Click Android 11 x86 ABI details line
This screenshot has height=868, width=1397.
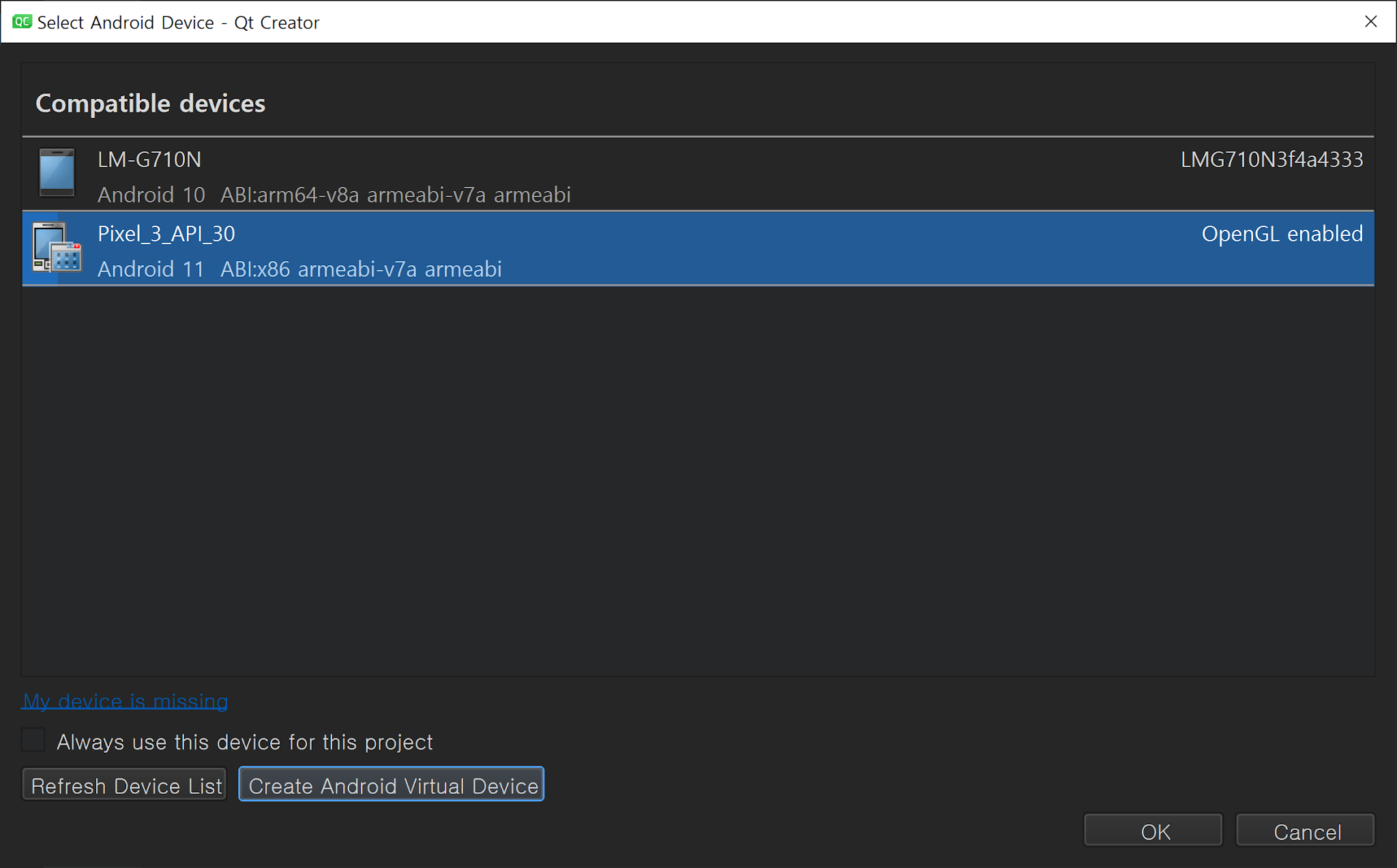pyautogui.click(x=299, y=269)
